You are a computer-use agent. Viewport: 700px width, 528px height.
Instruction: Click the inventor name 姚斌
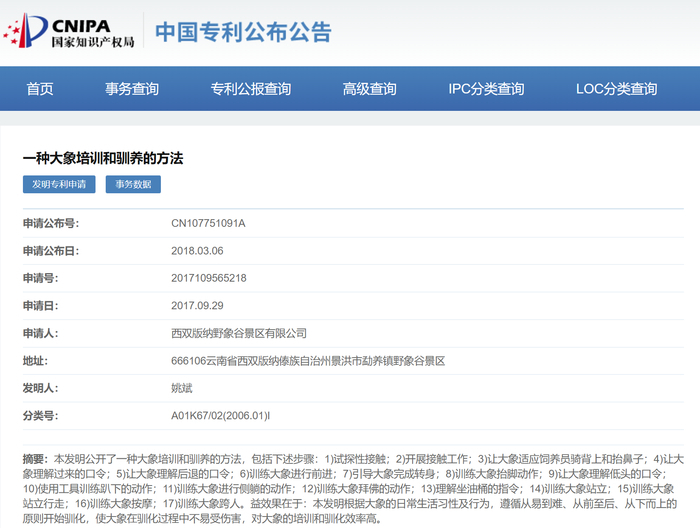coord(181,387)
